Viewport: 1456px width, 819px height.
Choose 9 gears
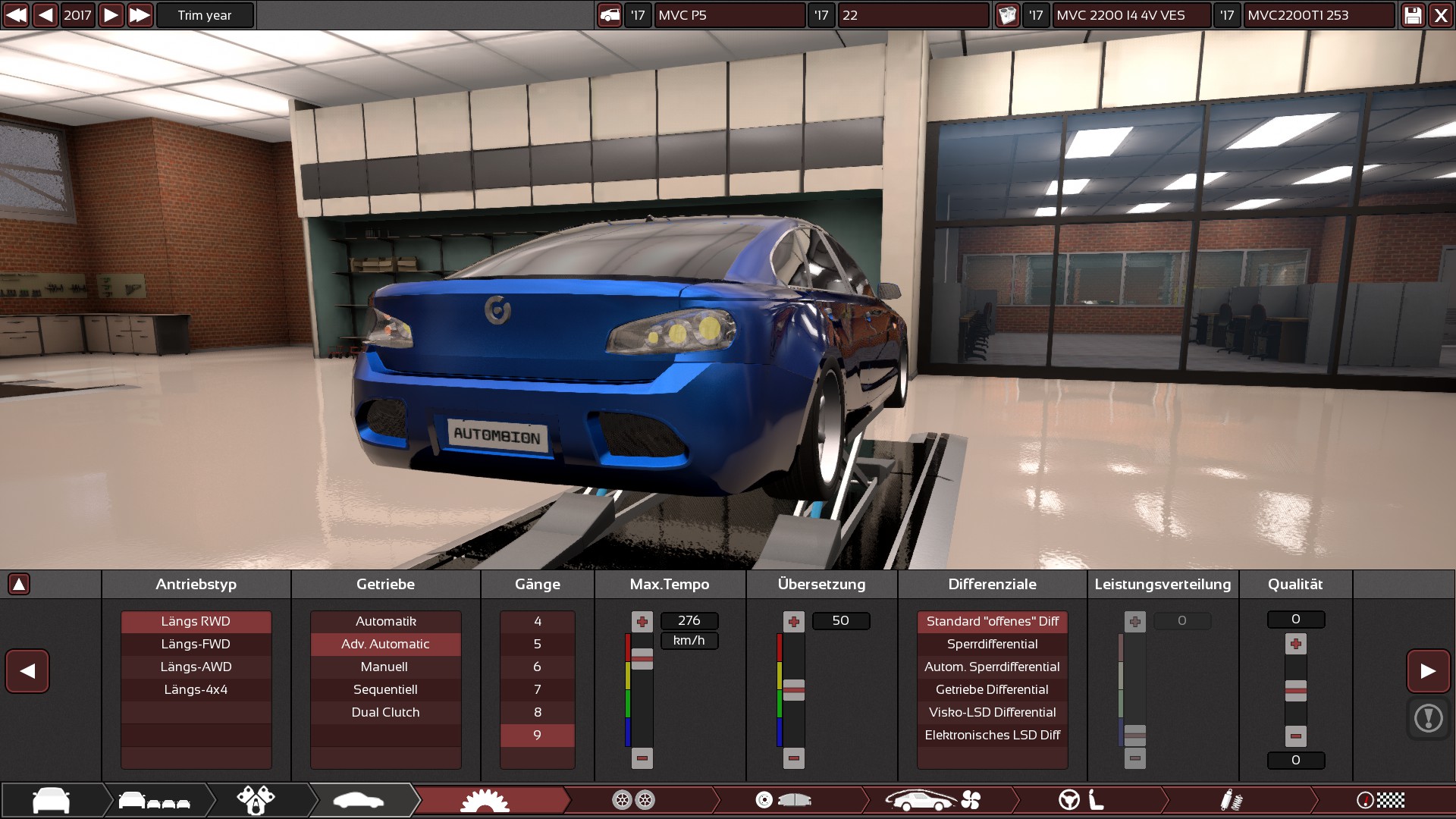[537, 736]
